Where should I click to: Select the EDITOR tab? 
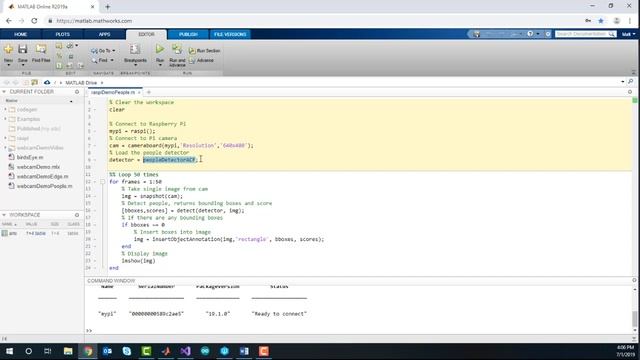pyautogui.click(x=146, y=34)
